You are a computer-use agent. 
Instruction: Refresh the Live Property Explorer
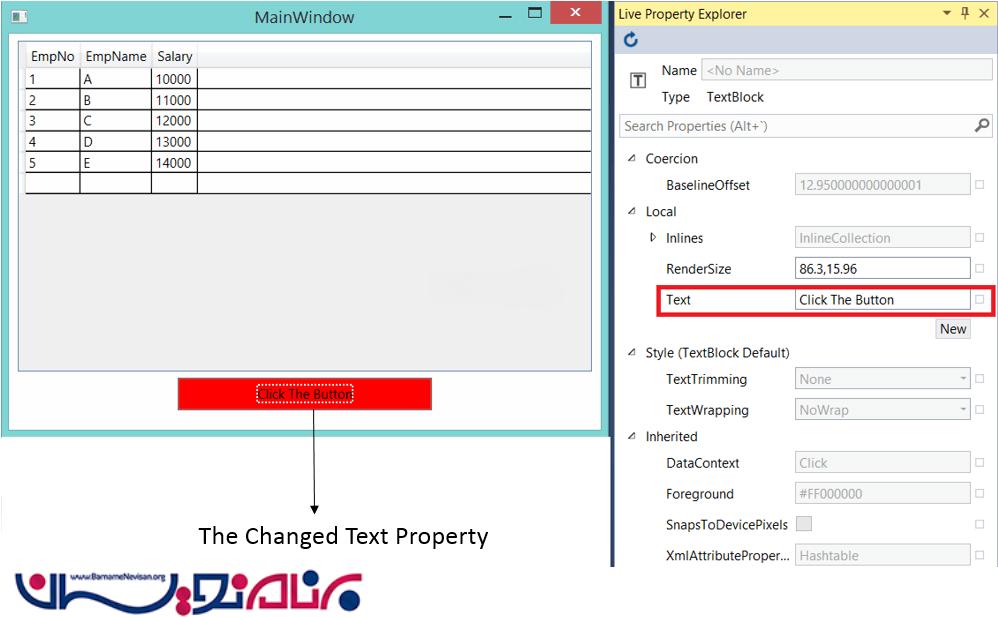(x=630, y=39)
